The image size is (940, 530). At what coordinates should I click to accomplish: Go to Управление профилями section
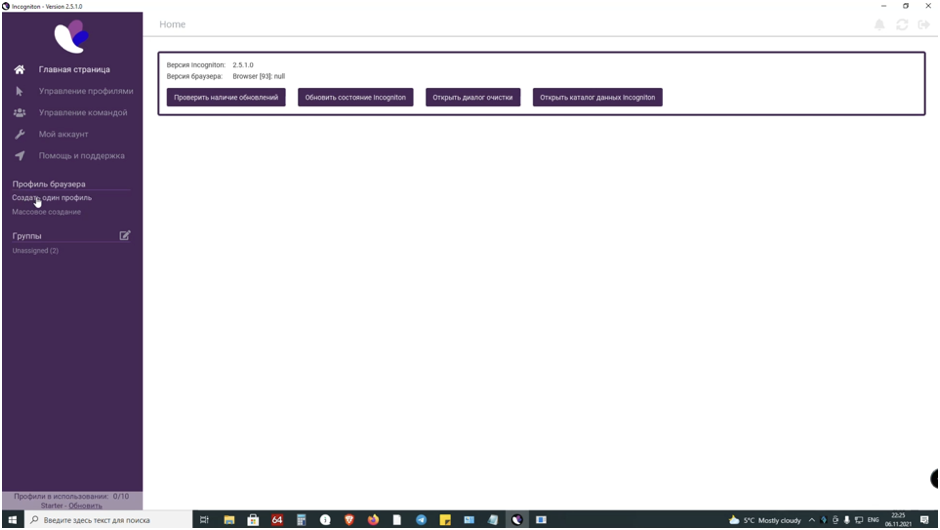tap(85, 91)
